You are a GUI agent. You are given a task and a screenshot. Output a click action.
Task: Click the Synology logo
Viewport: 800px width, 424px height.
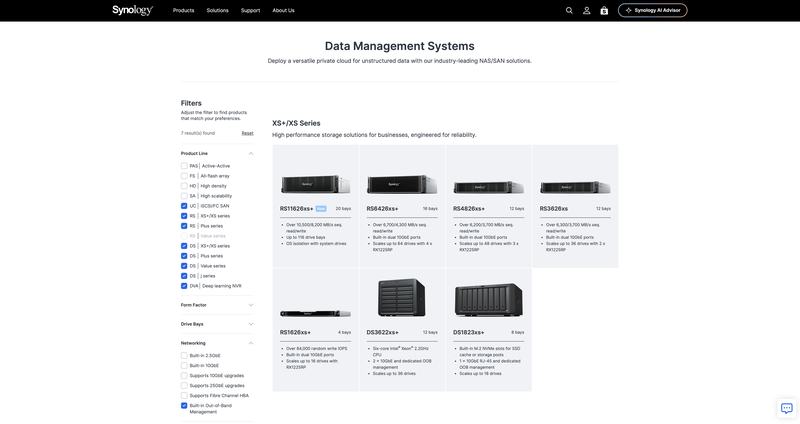(133, 10)
